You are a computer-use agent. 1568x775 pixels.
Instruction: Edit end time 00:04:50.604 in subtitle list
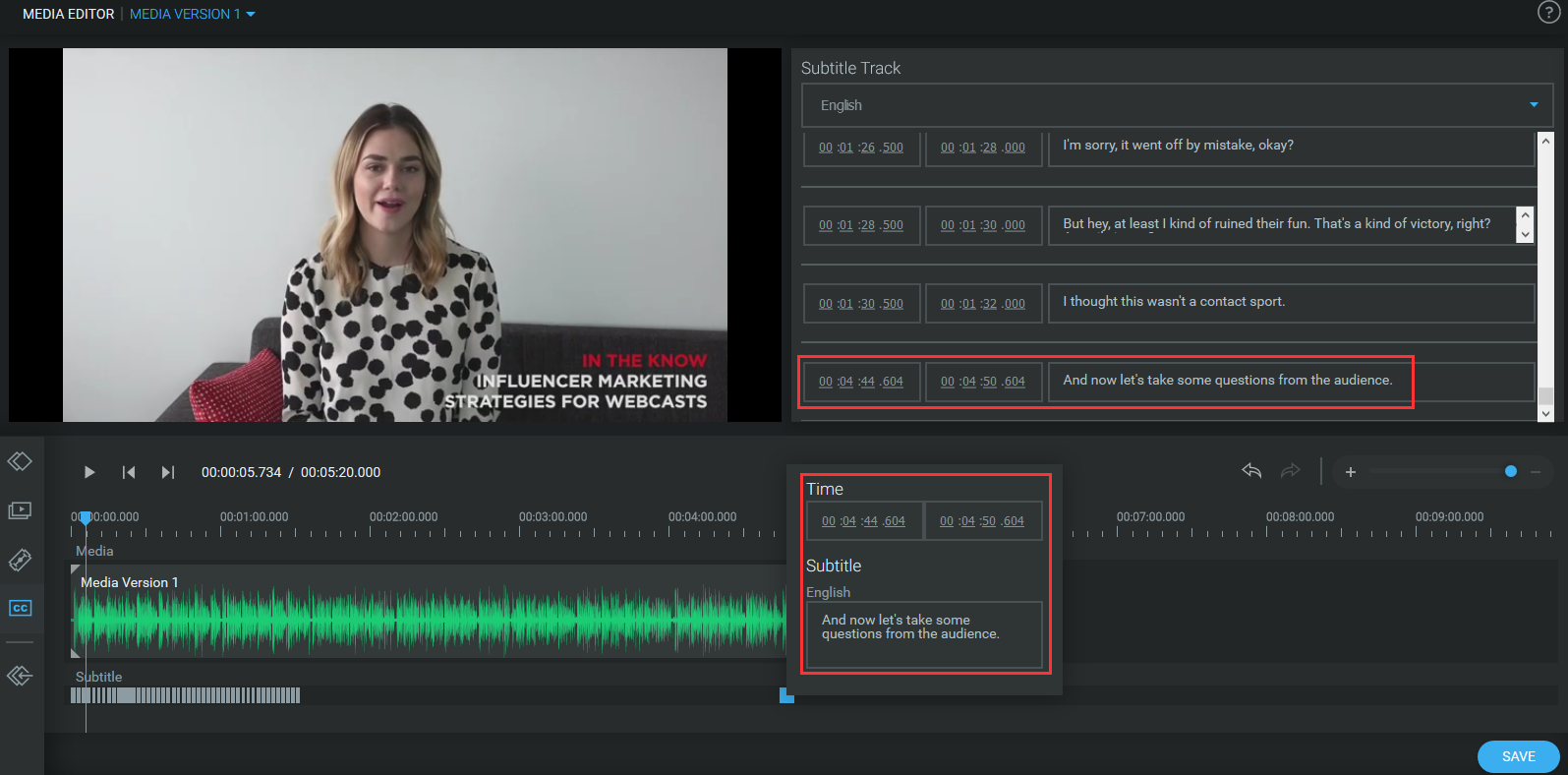(983, 382)
